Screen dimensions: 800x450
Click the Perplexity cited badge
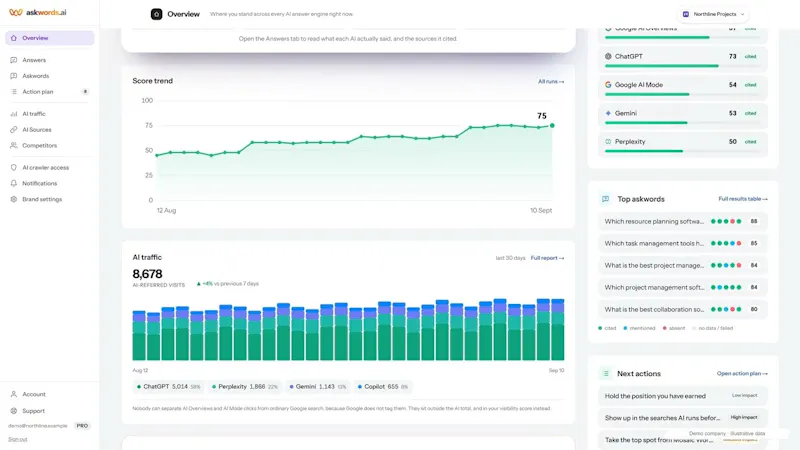[751, 142]
